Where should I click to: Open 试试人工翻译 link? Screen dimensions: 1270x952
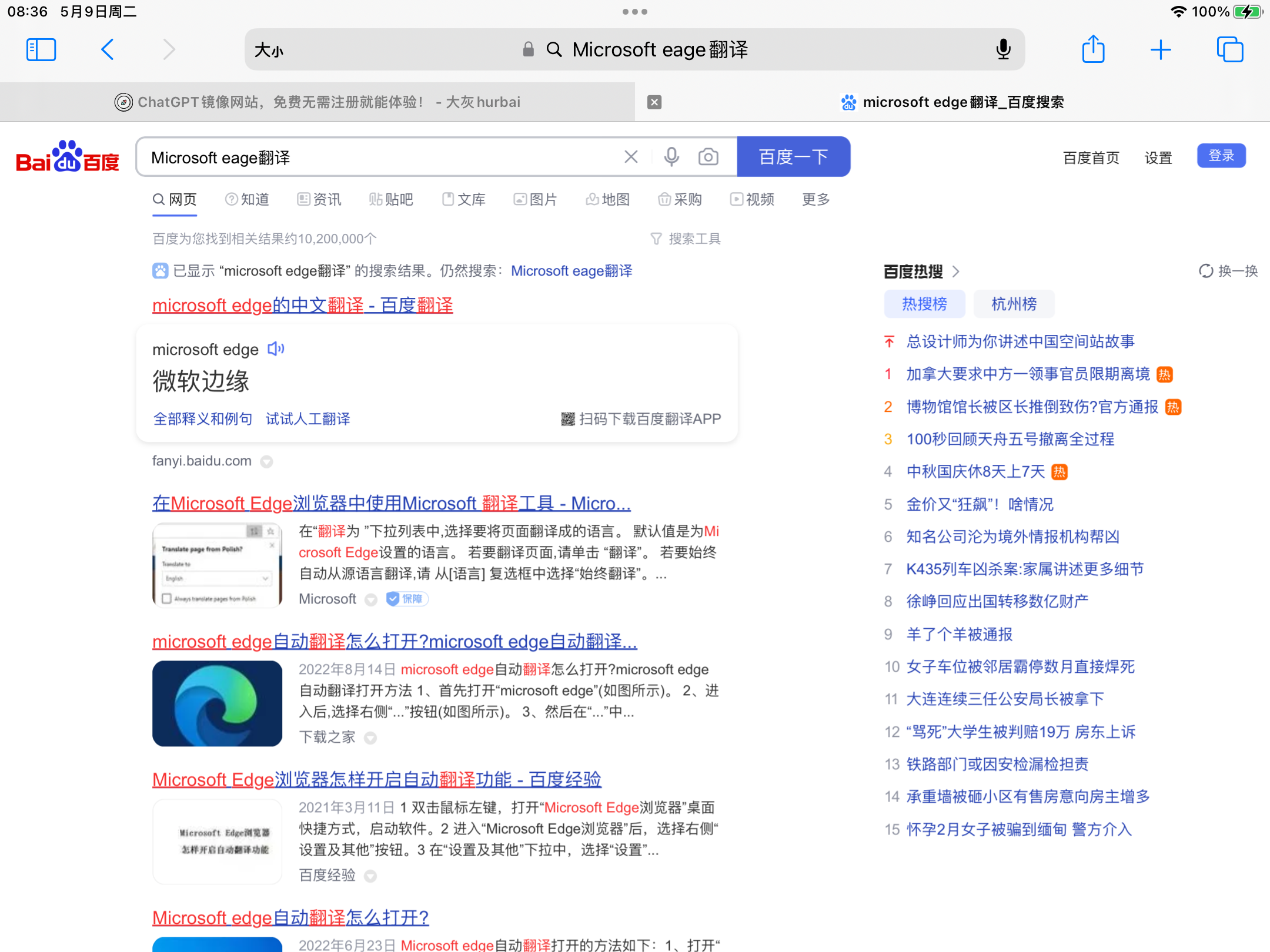pyautogui.click(x=308, y=419)
